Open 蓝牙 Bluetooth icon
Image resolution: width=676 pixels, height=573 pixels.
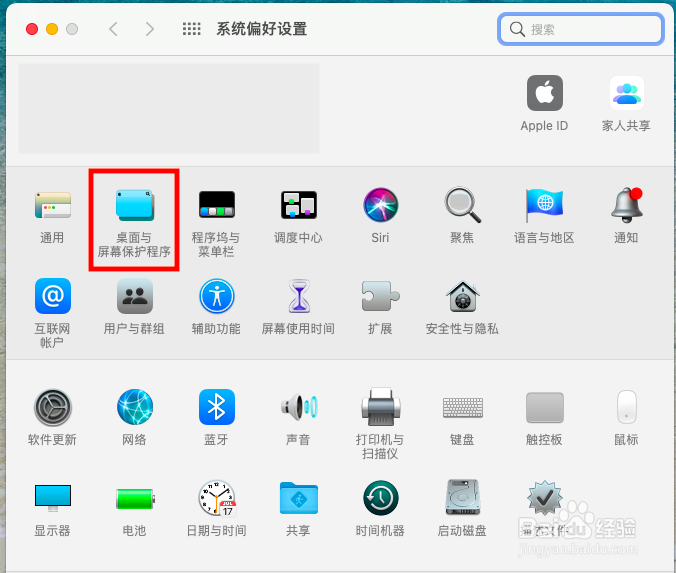(x=216, y=407)
